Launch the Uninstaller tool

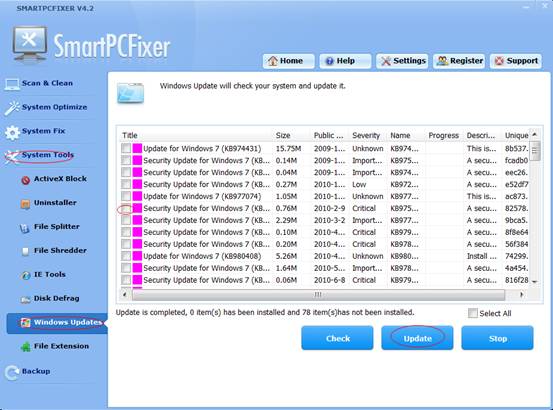coord(49,203)
